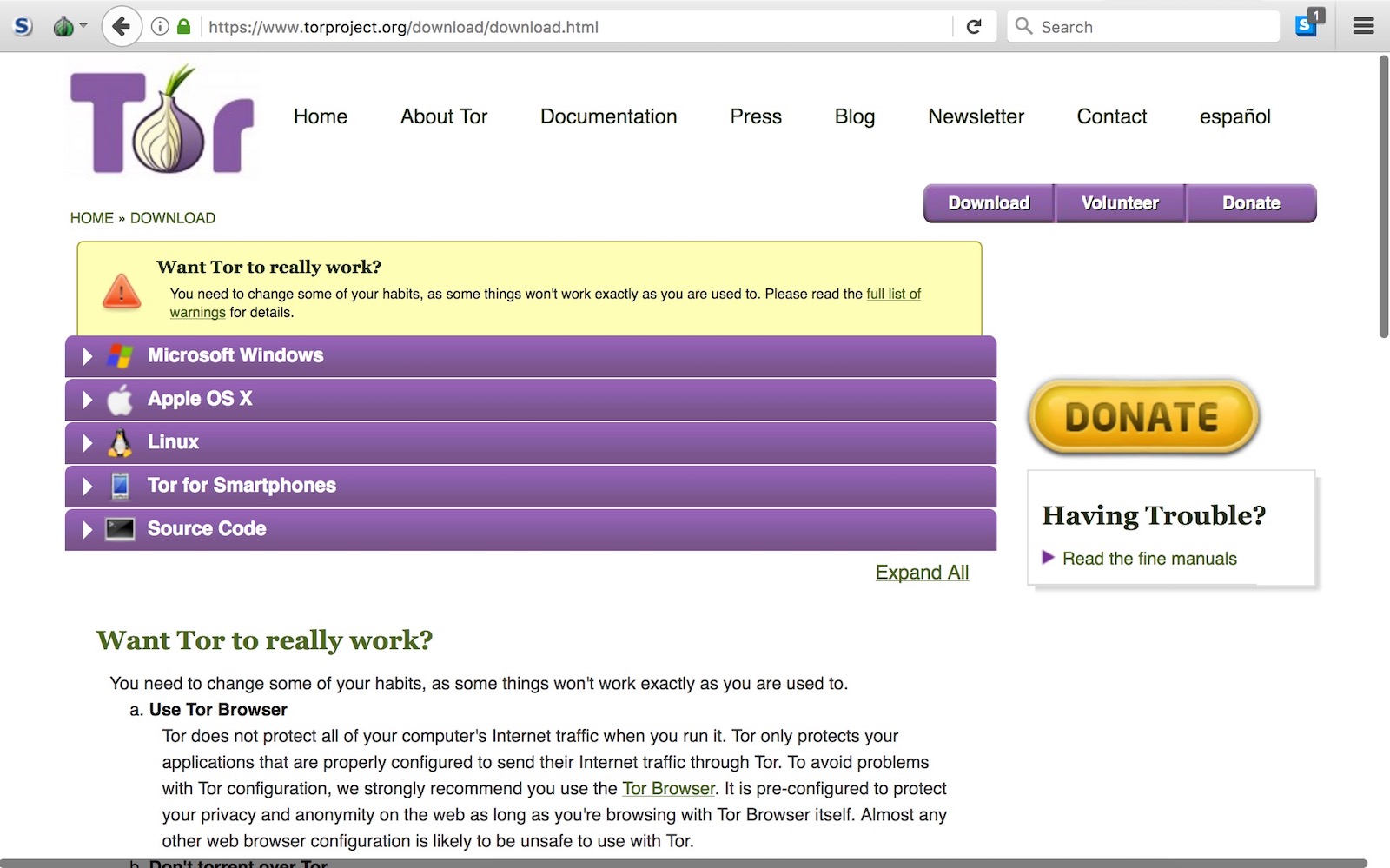This screenshot has width=1390, height=868.
Task: Expand the Apple OS X section
Action: (x=531, y=399)
